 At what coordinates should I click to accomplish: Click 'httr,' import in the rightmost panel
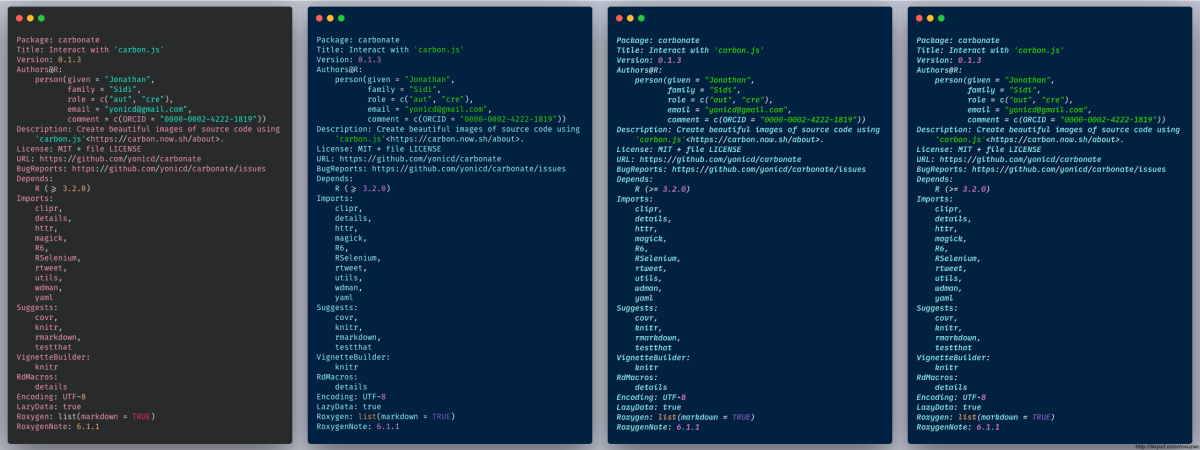coord(947,228)
